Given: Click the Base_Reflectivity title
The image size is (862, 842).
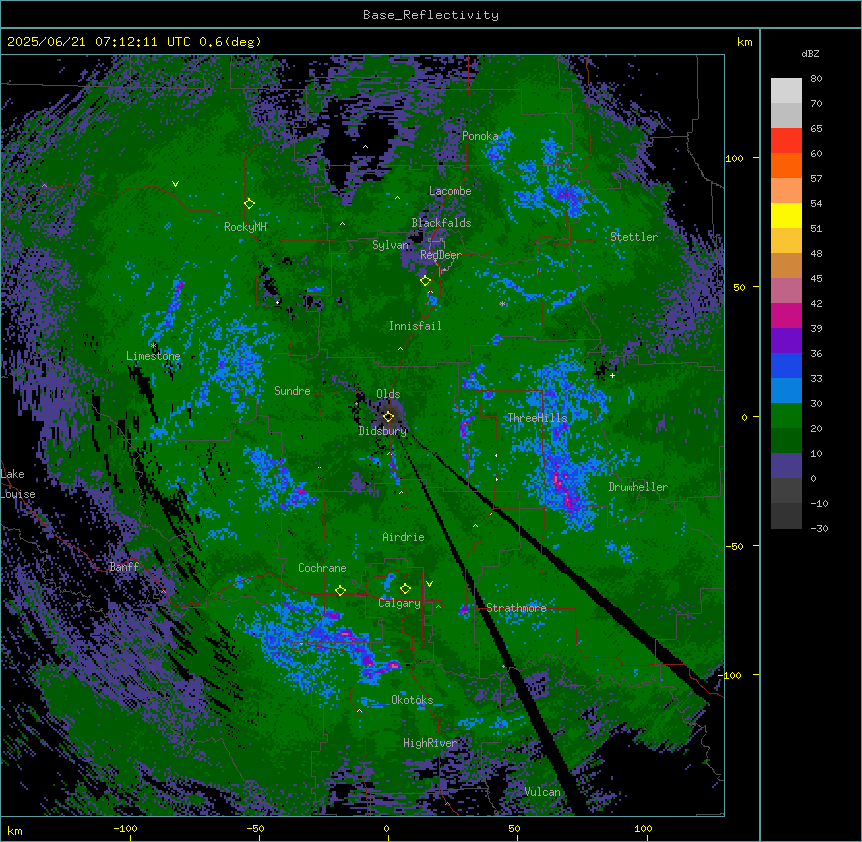Looking at the screenshot, I should [x=431, y=15].
